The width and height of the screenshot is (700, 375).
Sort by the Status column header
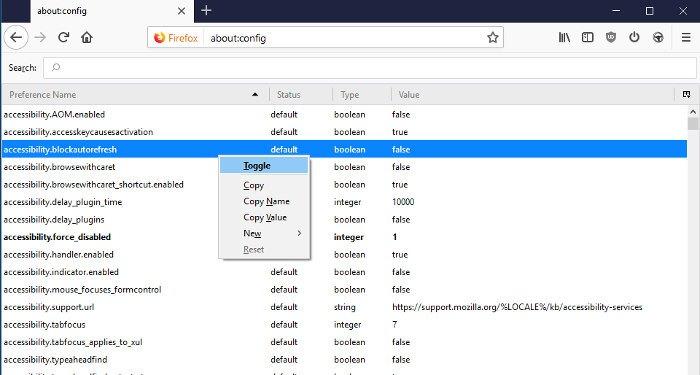(301, 94)
